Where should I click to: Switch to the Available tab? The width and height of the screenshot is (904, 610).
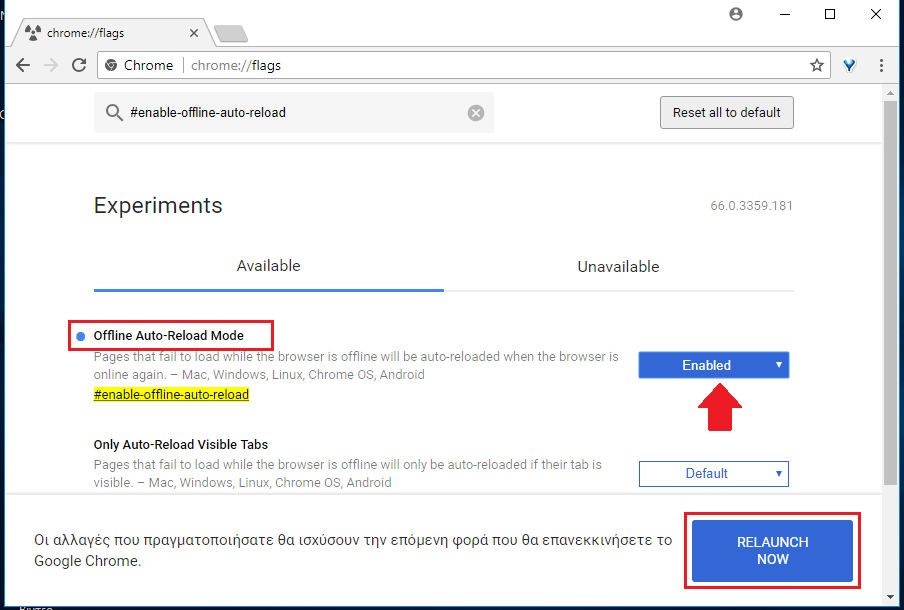pos(269,266)
